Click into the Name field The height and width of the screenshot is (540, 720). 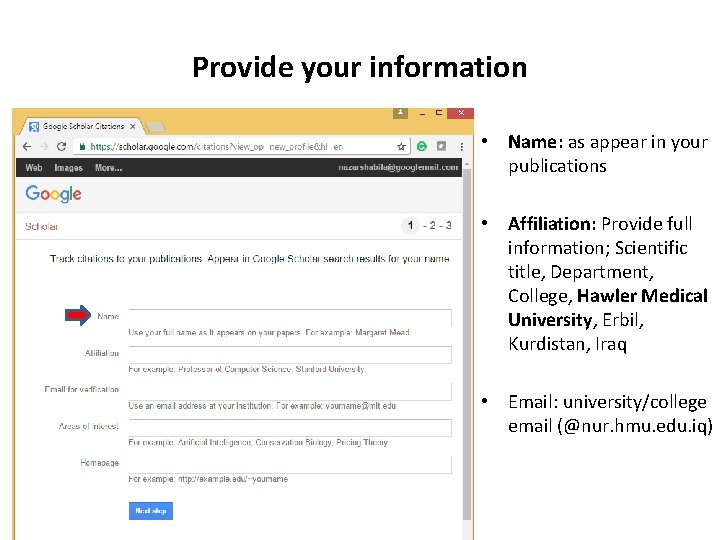pos(290,318)
